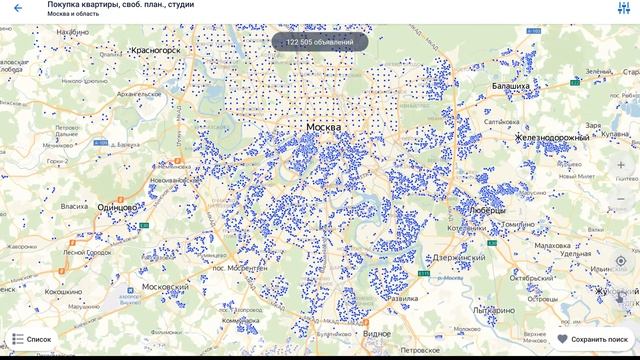Click the Москва city label
The image size is (640, 360).
tap(324, 127)
